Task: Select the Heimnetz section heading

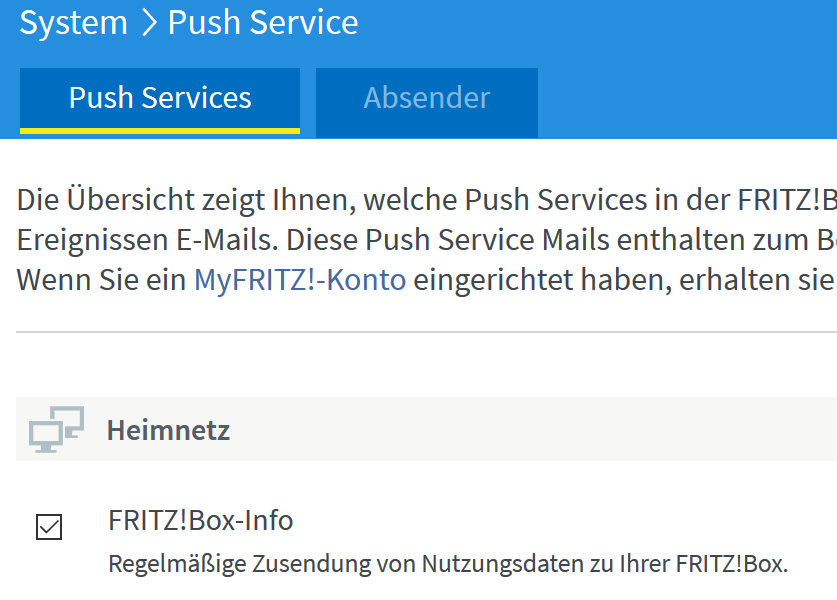Action: 168,431
